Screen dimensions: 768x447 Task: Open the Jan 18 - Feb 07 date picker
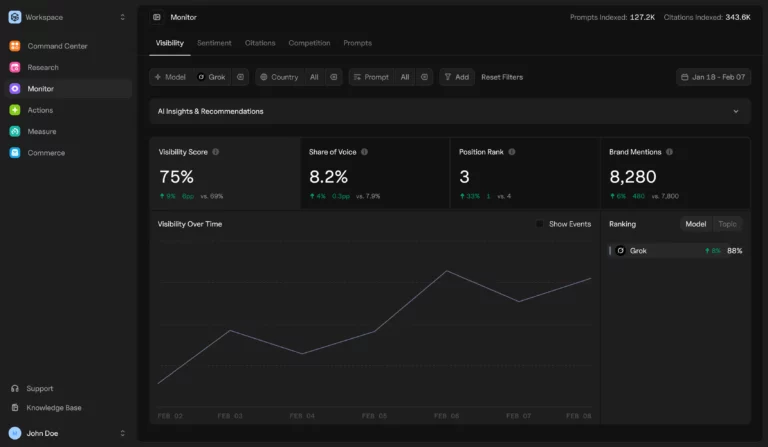713,77
